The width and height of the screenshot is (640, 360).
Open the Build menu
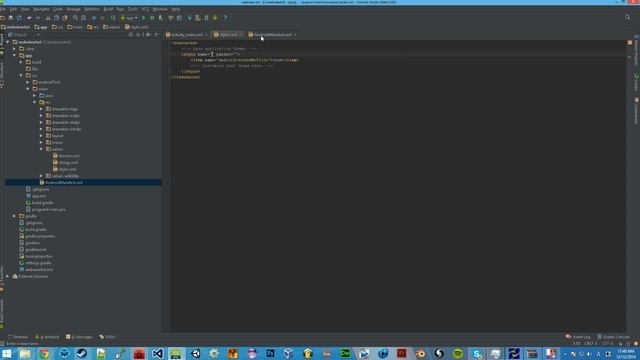[x=108, y=9]
